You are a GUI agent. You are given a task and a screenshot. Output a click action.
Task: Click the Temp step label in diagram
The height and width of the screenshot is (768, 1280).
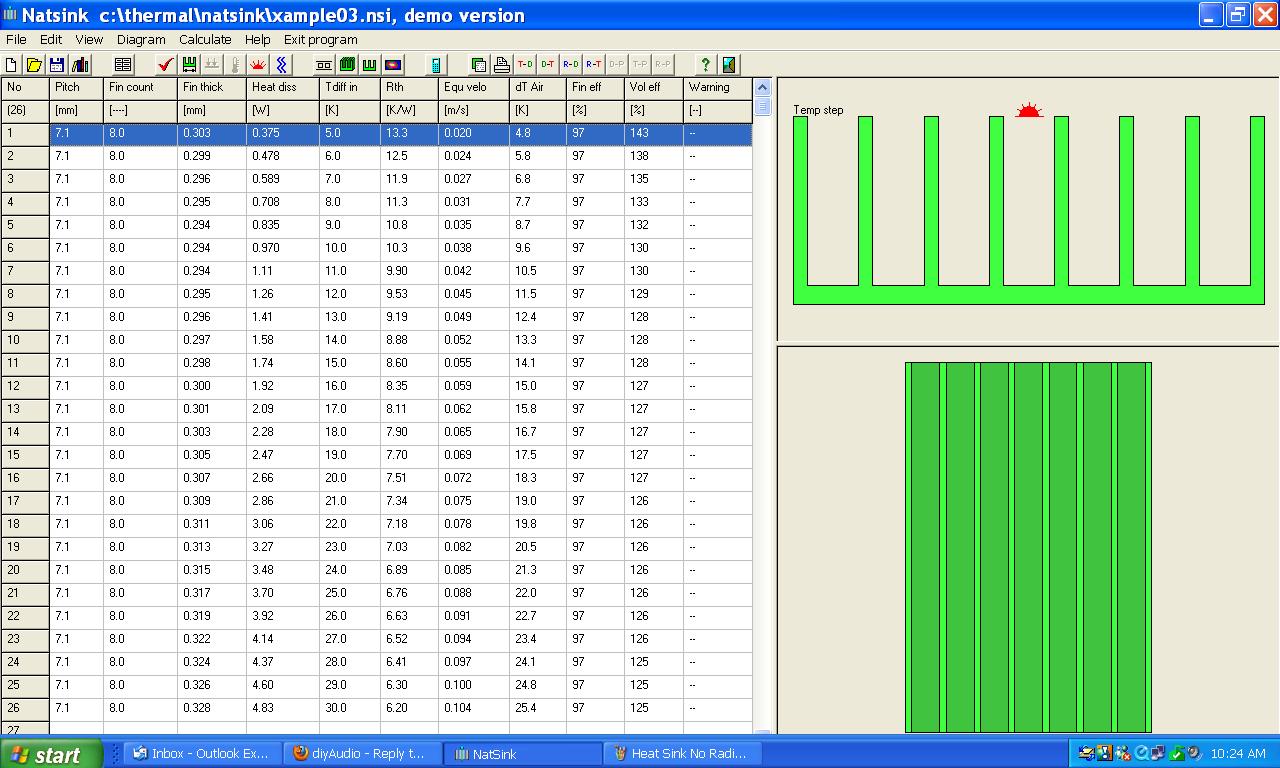click(818, 110)
